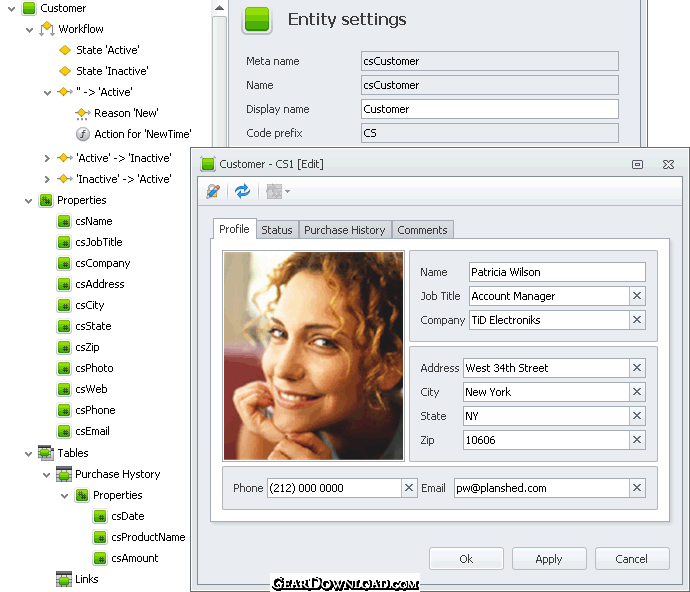
Task: Select the csJobTitle property
Action: point(99,242)
